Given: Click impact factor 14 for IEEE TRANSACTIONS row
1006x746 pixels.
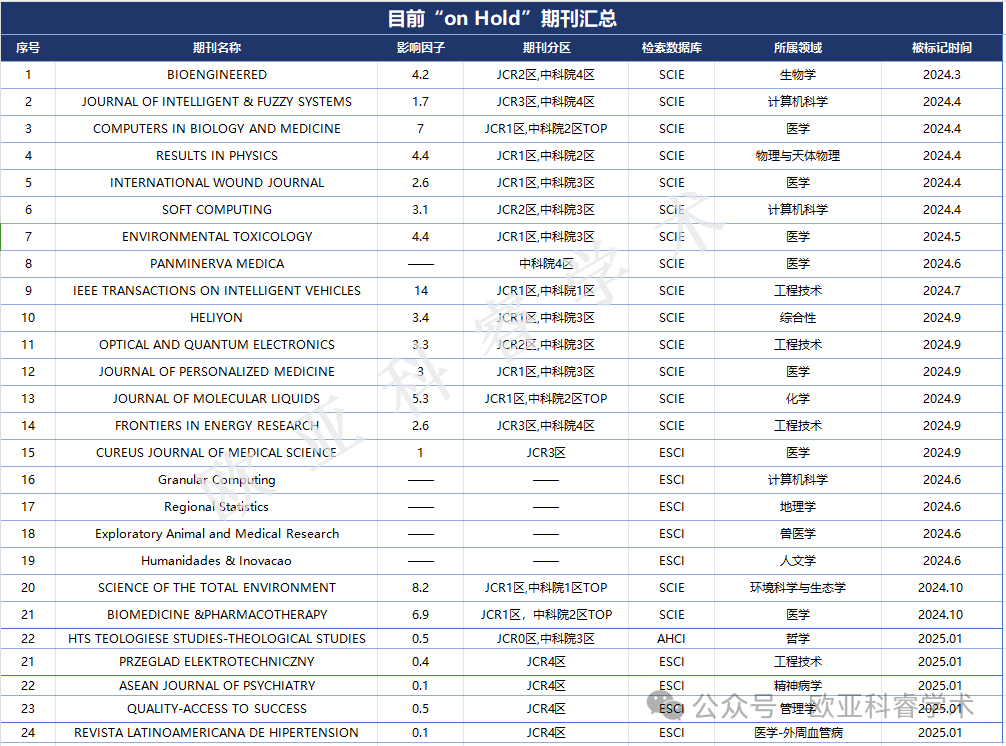Looking at the screenshot, I should [x=420, y=290].
